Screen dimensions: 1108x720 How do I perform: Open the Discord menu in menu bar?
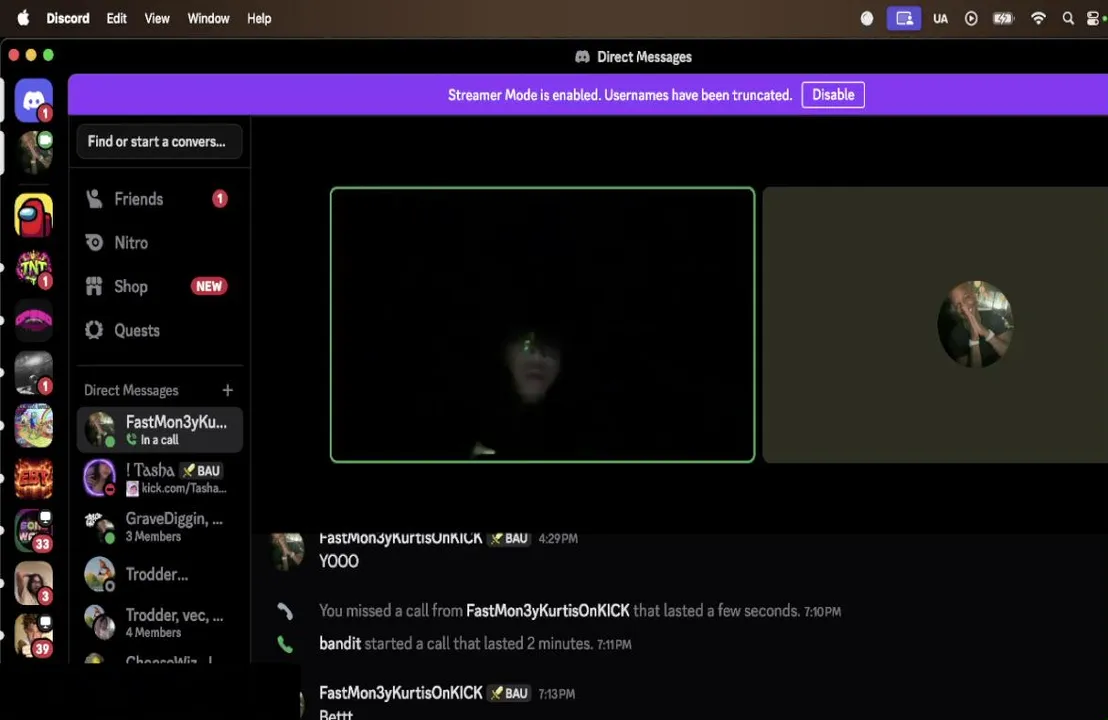[68, 18]
